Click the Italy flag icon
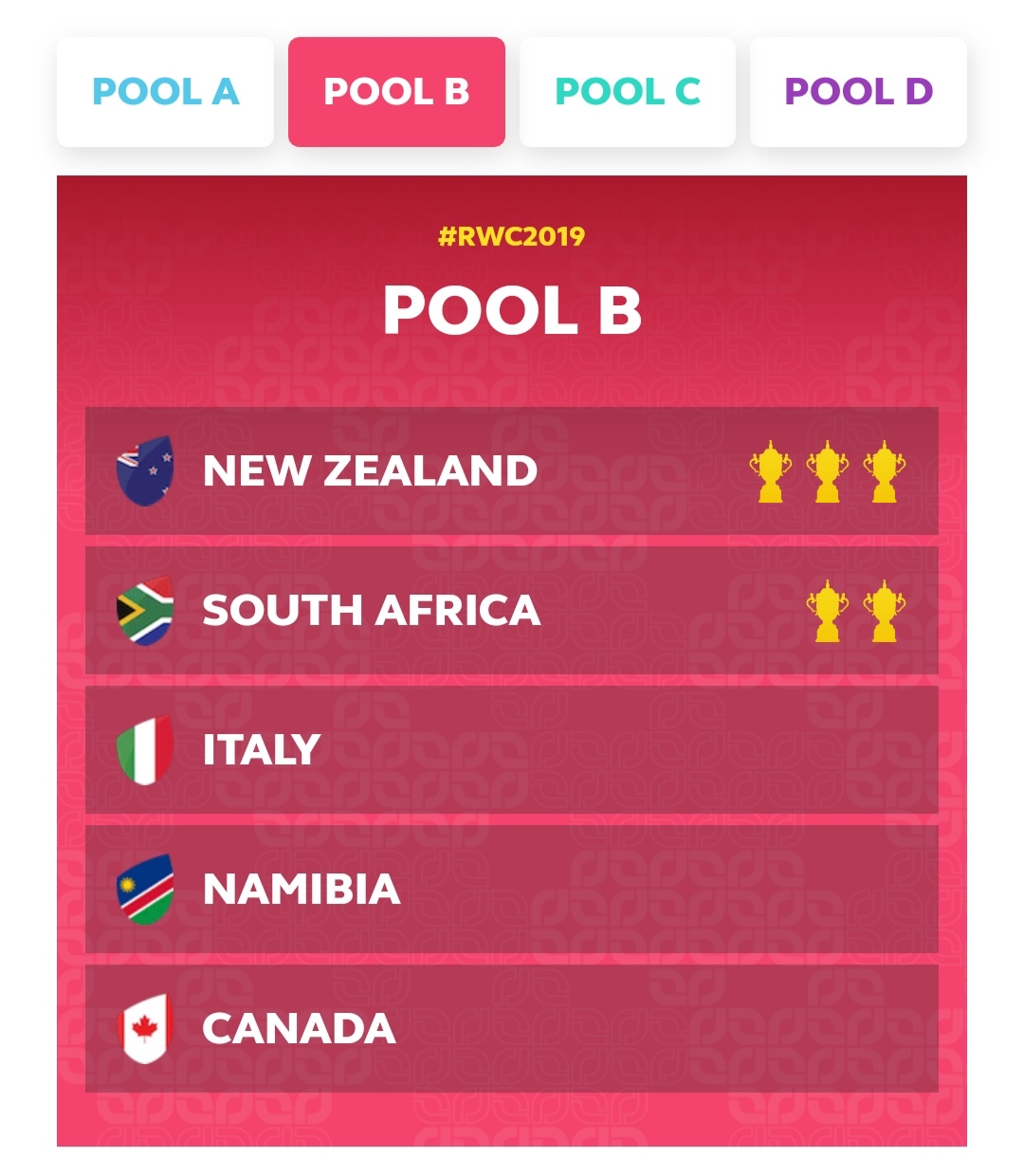Image resolution: width=1024 pixels, height=1176 pixels. click(x=144, y=749)
